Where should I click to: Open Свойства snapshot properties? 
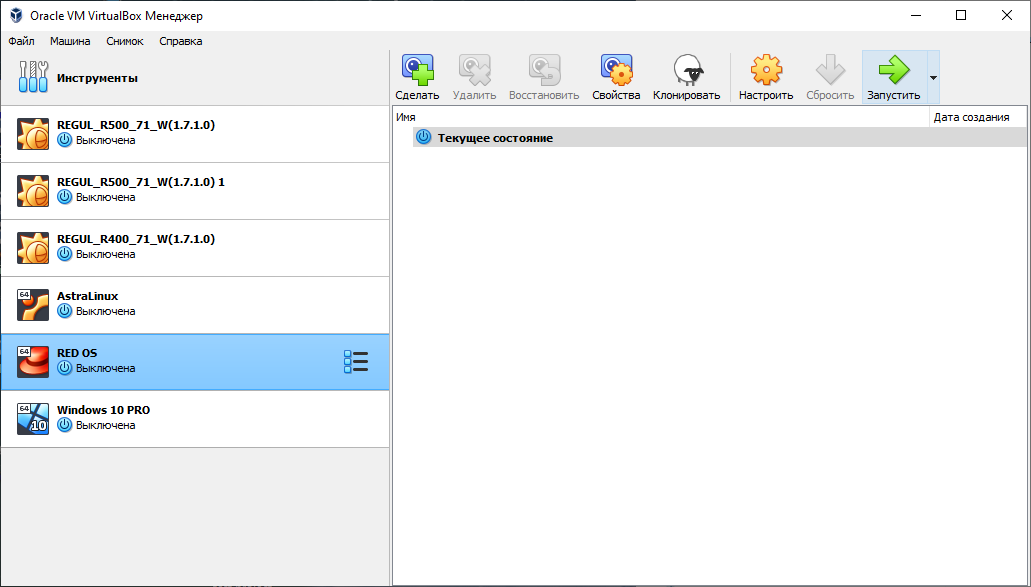tap(616, 70)
